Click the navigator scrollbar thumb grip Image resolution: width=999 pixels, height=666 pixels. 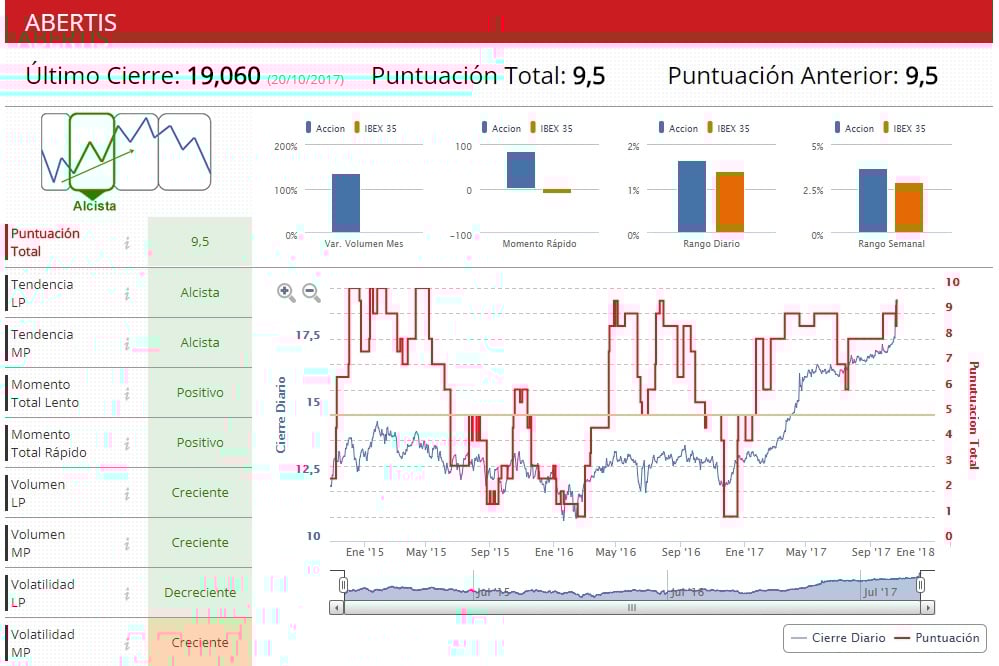pos(632,608)
